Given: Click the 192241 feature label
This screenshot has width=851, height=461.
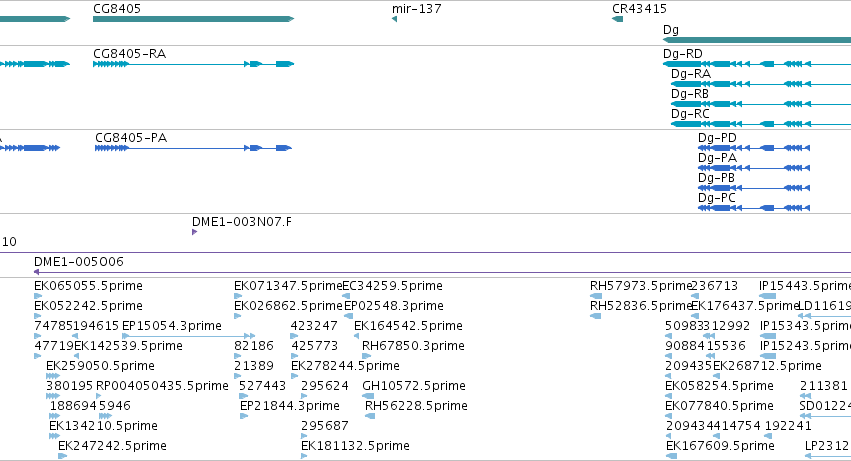Looking at the screenshot, I should coord(788,426).
